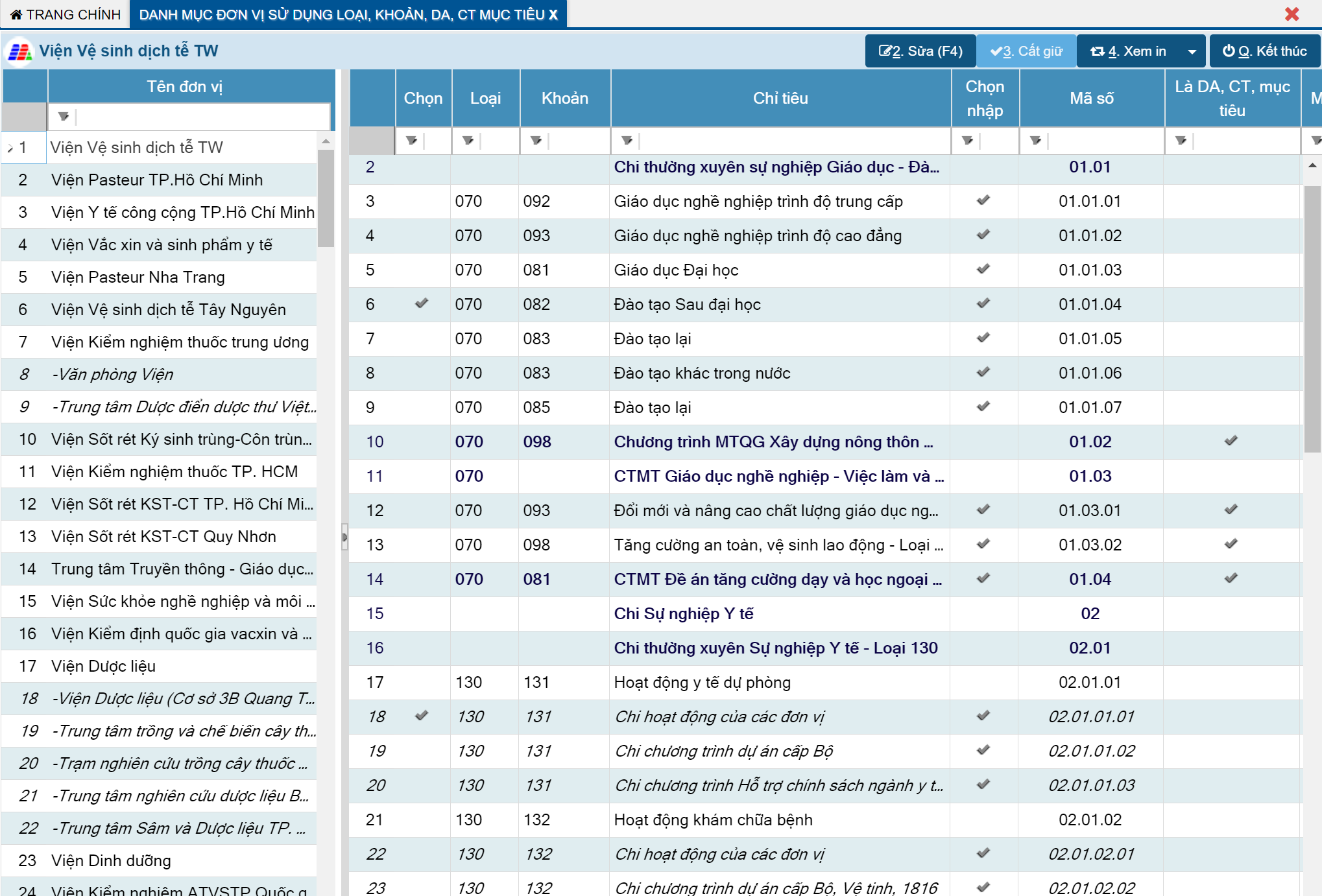
Task: Click the app logo beside Viện Vệ sinh dịch tễ TW
Action: point(19,51)
